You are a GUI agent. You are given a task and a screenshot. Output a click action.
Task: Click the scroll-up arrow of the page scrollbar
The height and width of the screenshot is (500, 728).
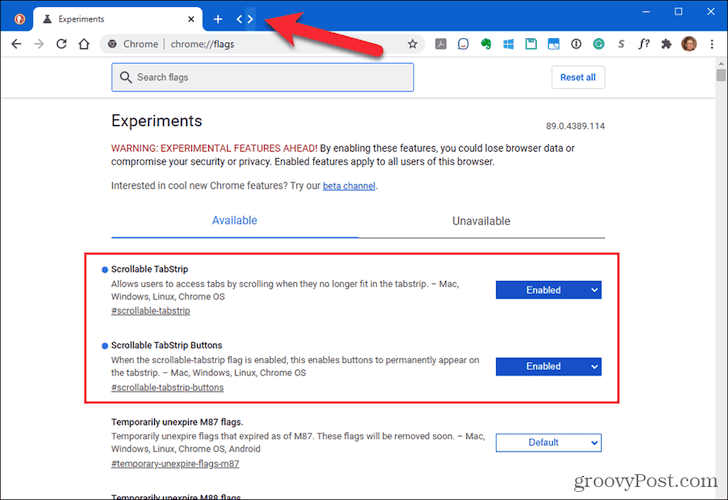(x=721, y=64)
